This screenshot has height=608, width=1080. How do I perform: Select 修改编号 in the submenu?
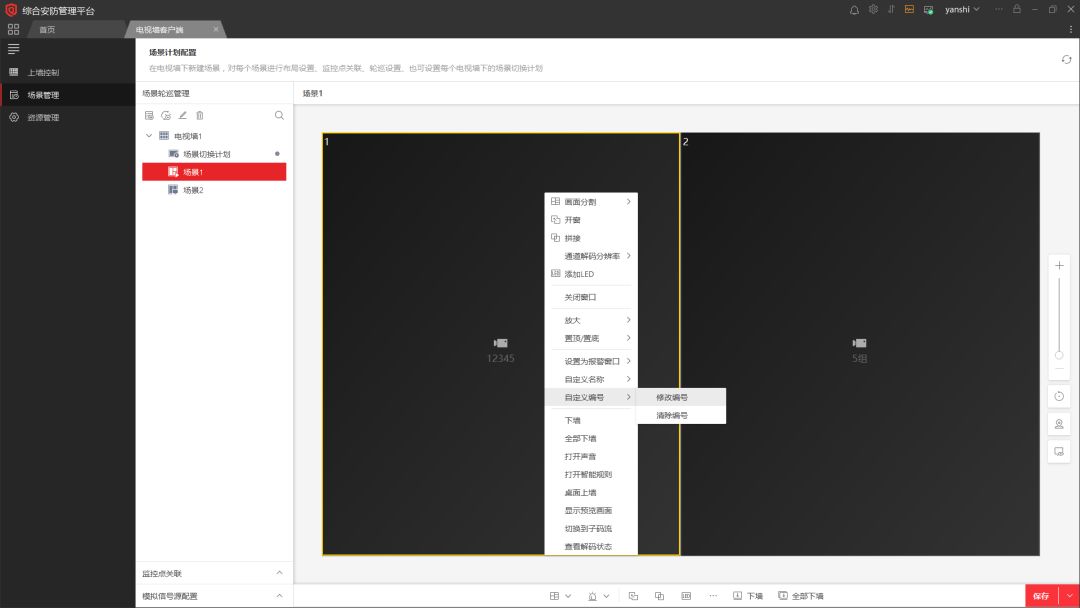pyautogui.click(x=672, y=397)
